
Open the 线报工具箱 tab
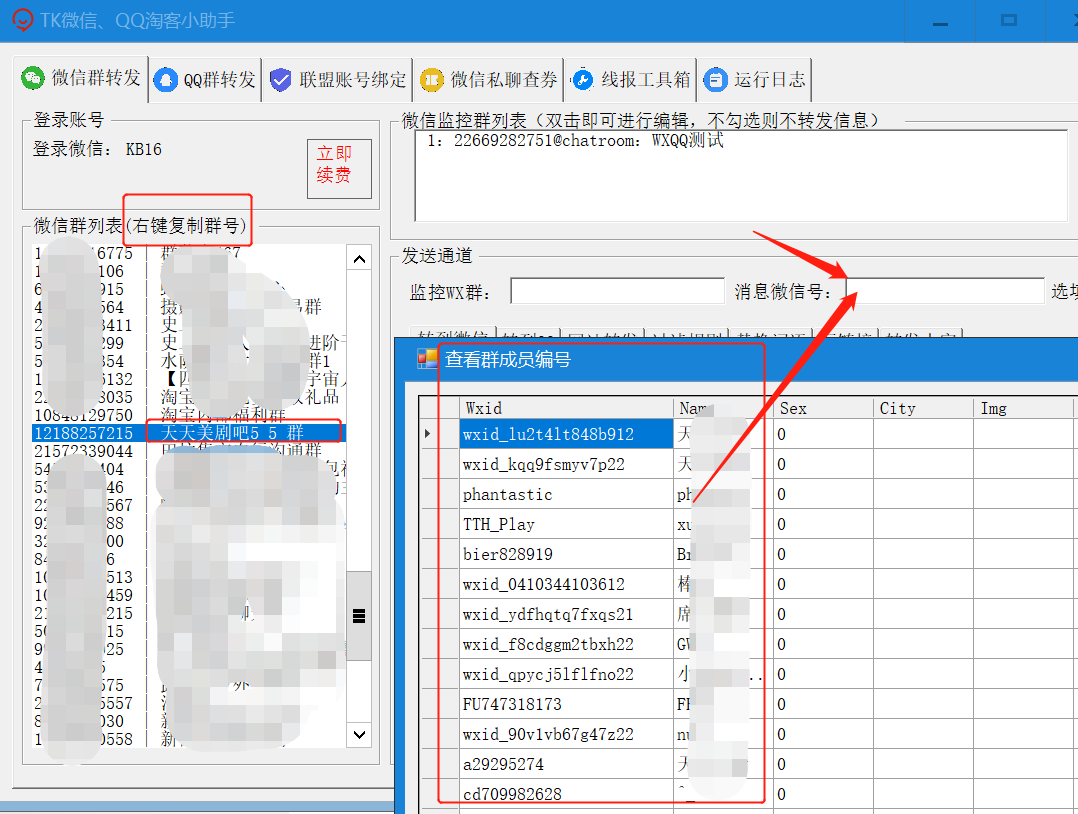[x=630, y=80]
